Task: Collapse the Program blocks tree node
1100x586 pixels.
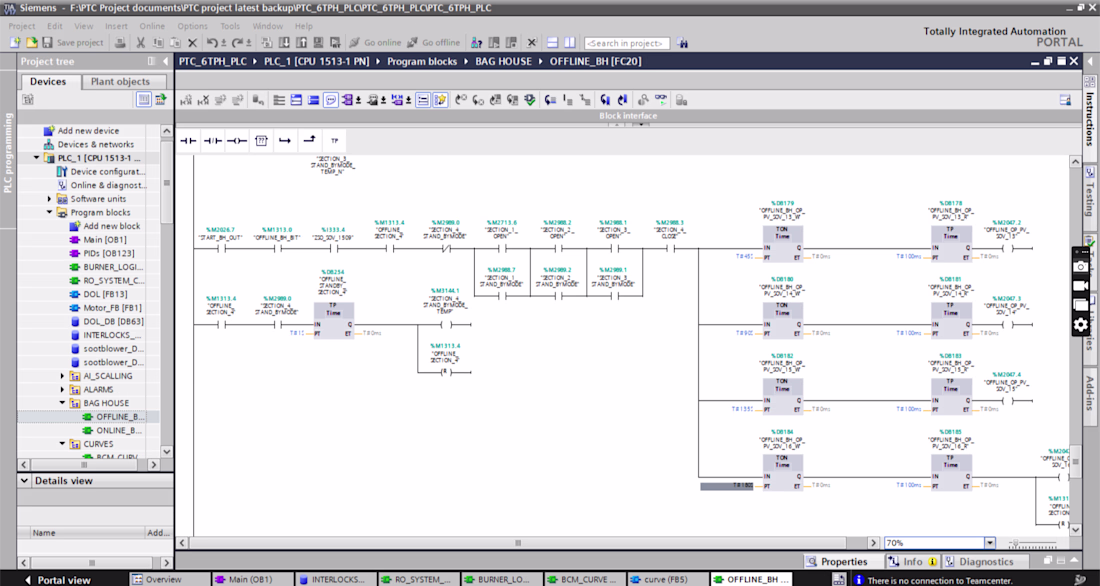Action: pyautogui.click(x=49, y=213)
